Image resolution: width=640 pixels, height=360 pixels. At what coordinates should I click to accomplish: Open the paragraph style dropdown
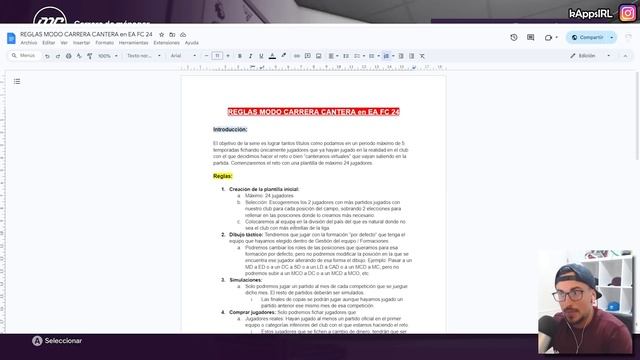pyautogui.click(x=144, y=56)
